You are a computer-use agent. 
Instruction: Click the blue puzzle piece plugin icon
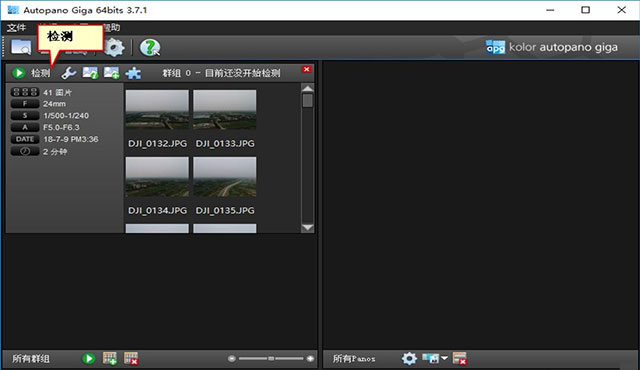click(133, 73)
